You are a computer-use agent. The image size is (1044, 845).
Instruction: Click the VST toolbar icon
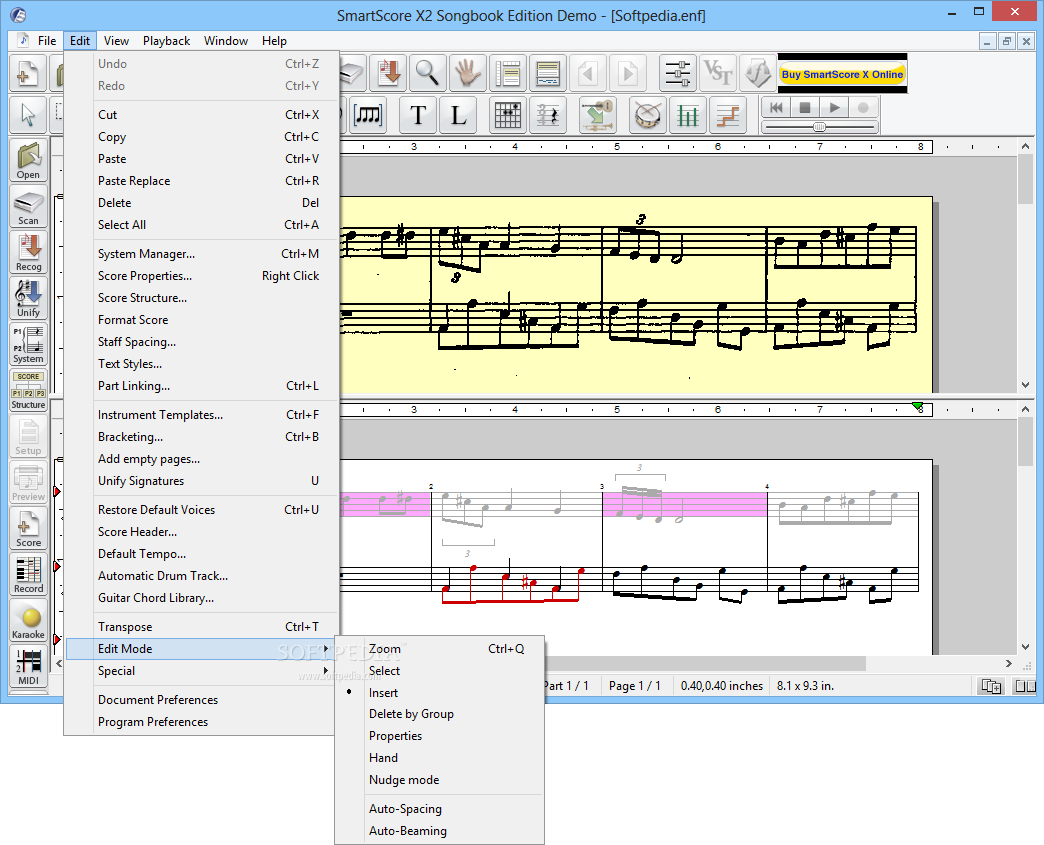(718, 73)
